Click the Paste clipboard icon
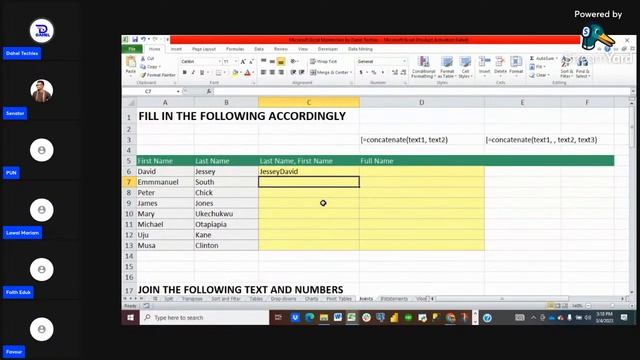This screenshot has height=360, width=640. click(x=131, y=62)
